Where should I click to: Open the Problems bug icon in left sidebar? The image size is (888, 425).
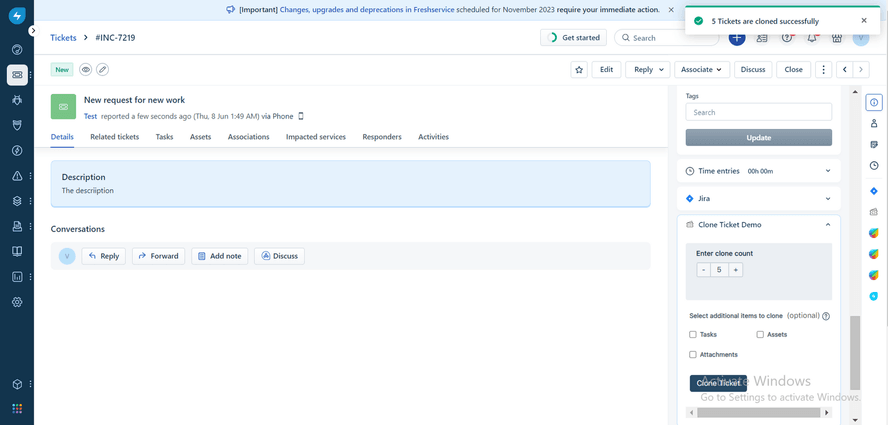coord(17,100)
